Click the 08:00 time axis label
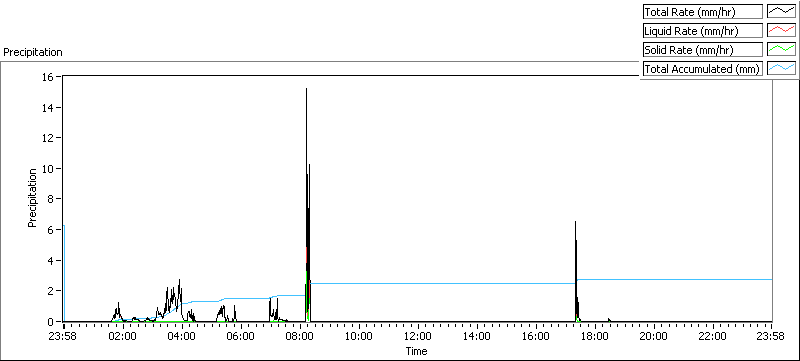 (299, 336)
